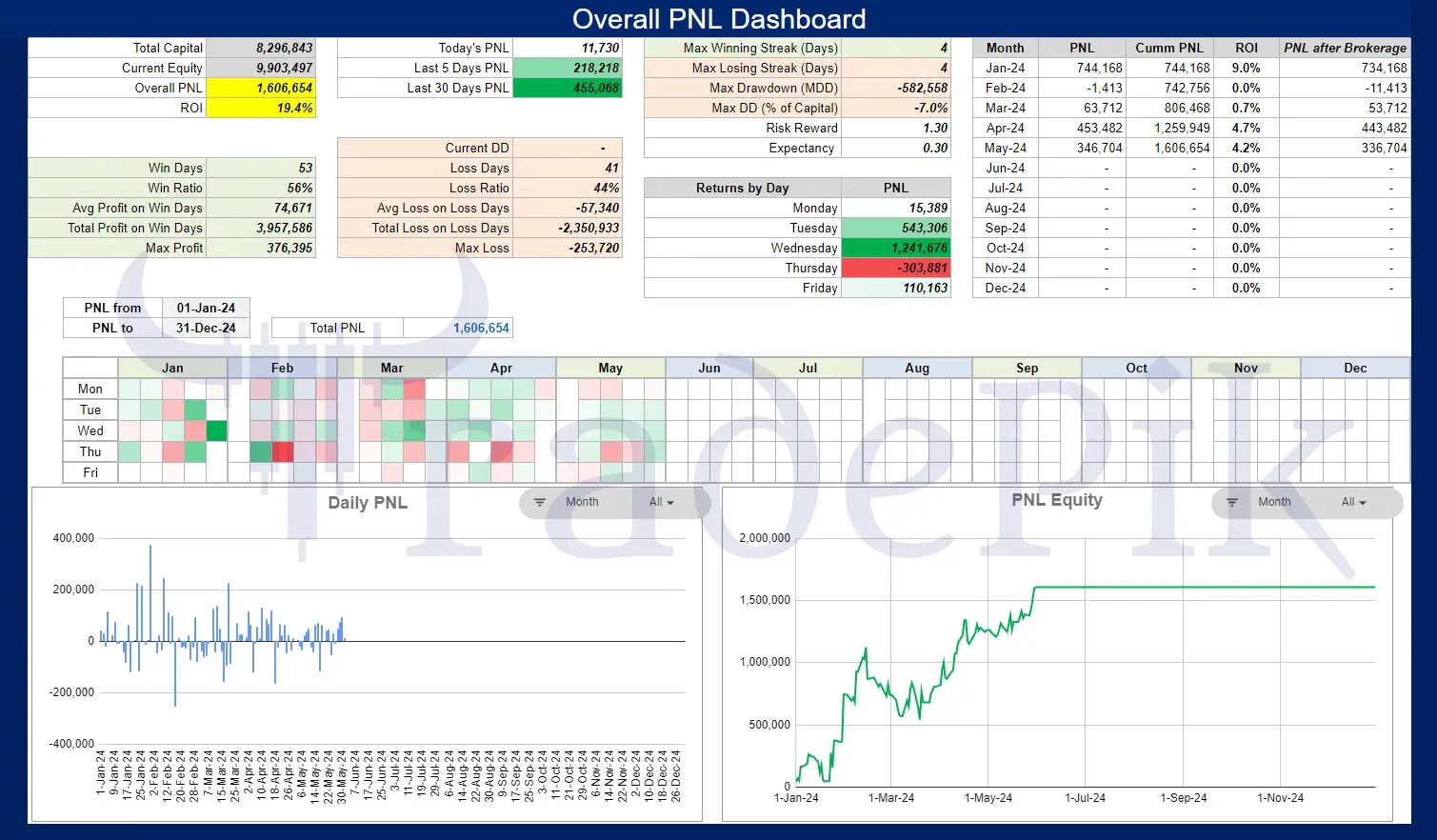The width and height of the screenshot is (1437, 840).
Task: Click Avg Profit on Win Days value 74,671
Action: 260,208
